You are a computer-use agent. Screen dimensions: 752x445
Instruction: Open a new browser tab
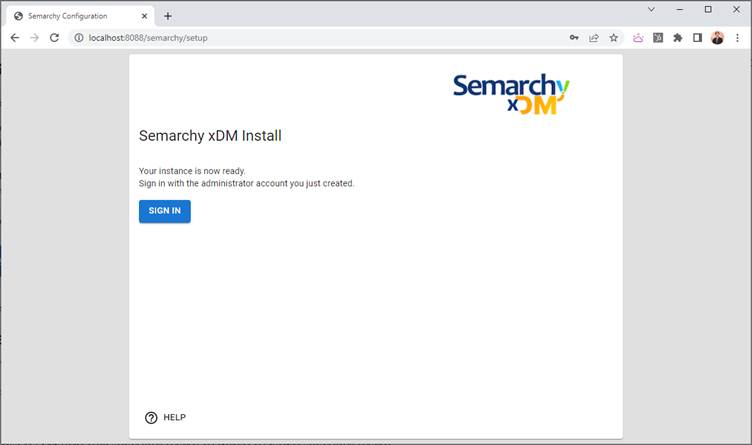tap(168, 16)
